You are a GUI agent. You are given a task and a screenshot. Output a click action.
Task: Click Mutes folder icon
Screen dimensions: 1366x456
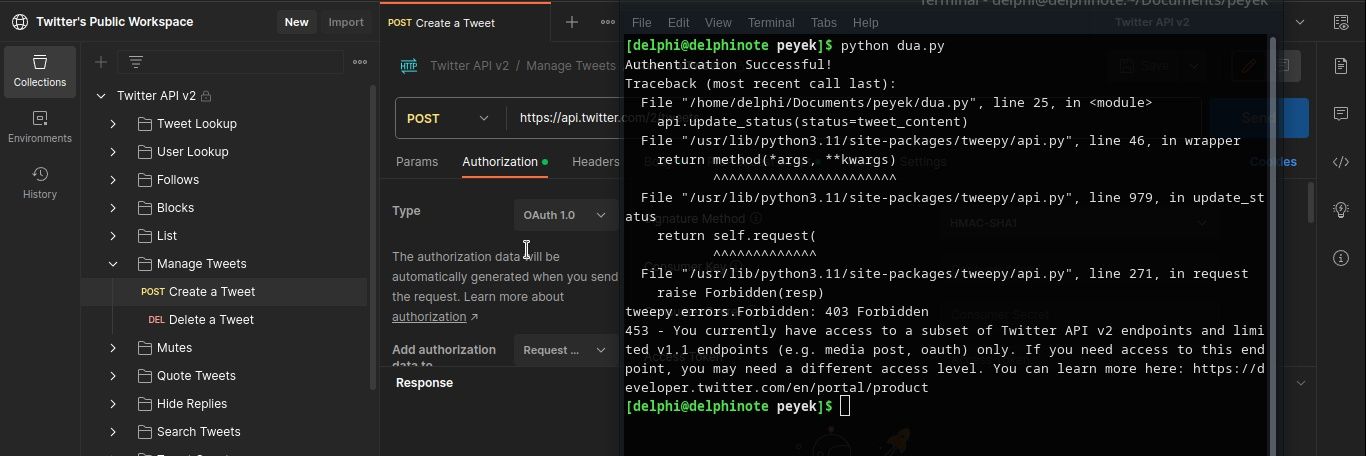(x=144, y=348)
